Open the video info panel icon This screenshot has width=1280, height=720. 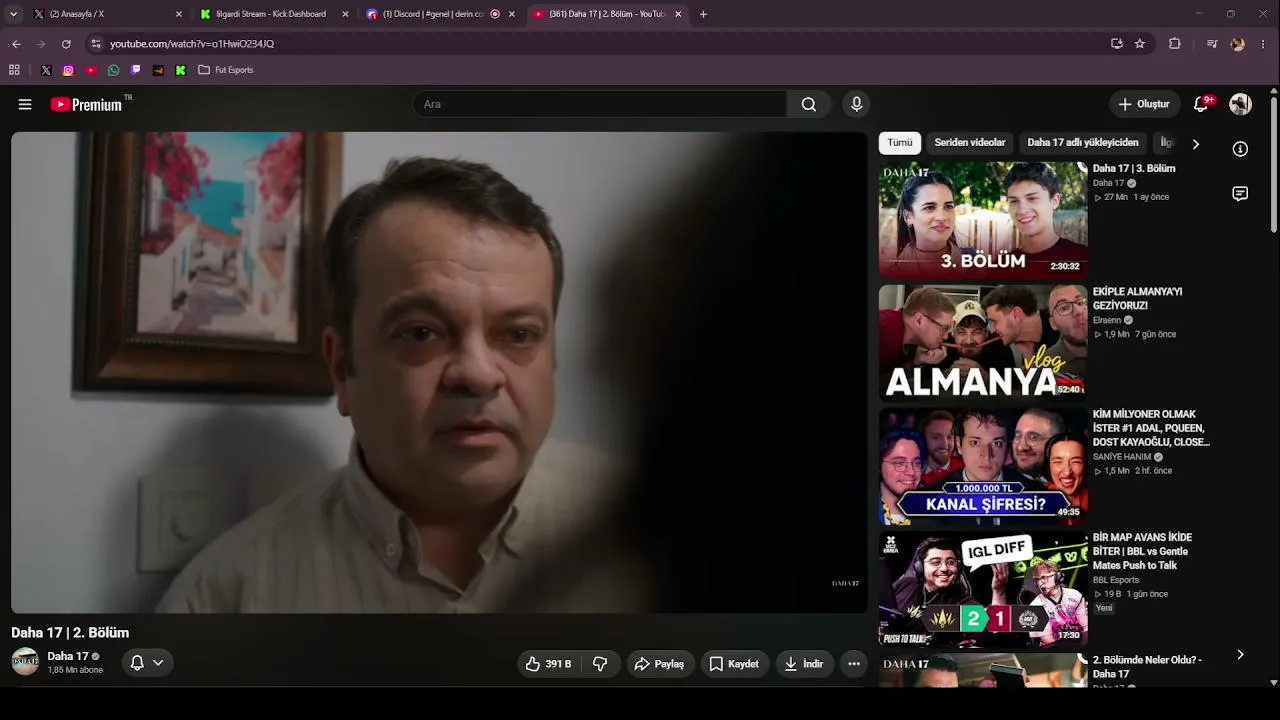(x=1240, y=149)
